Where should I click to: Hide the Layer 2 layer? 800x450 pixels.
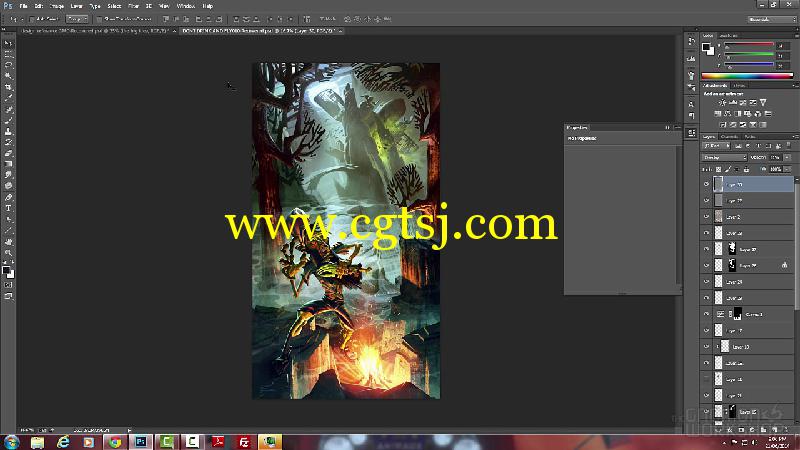click(707, 217)
